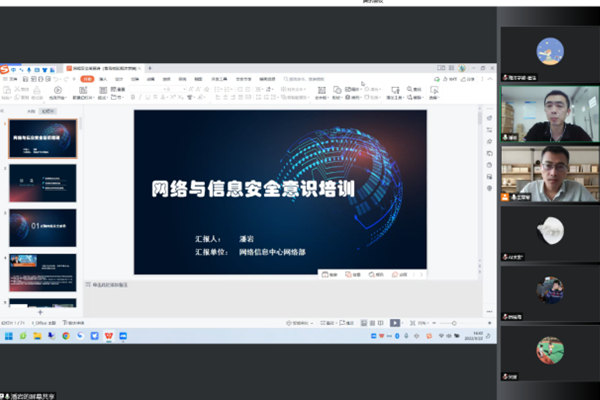Image resolution: width=600 pixels, height=400 pixels.
Task: Add a new document tab with plus
Action: point(150,69)
